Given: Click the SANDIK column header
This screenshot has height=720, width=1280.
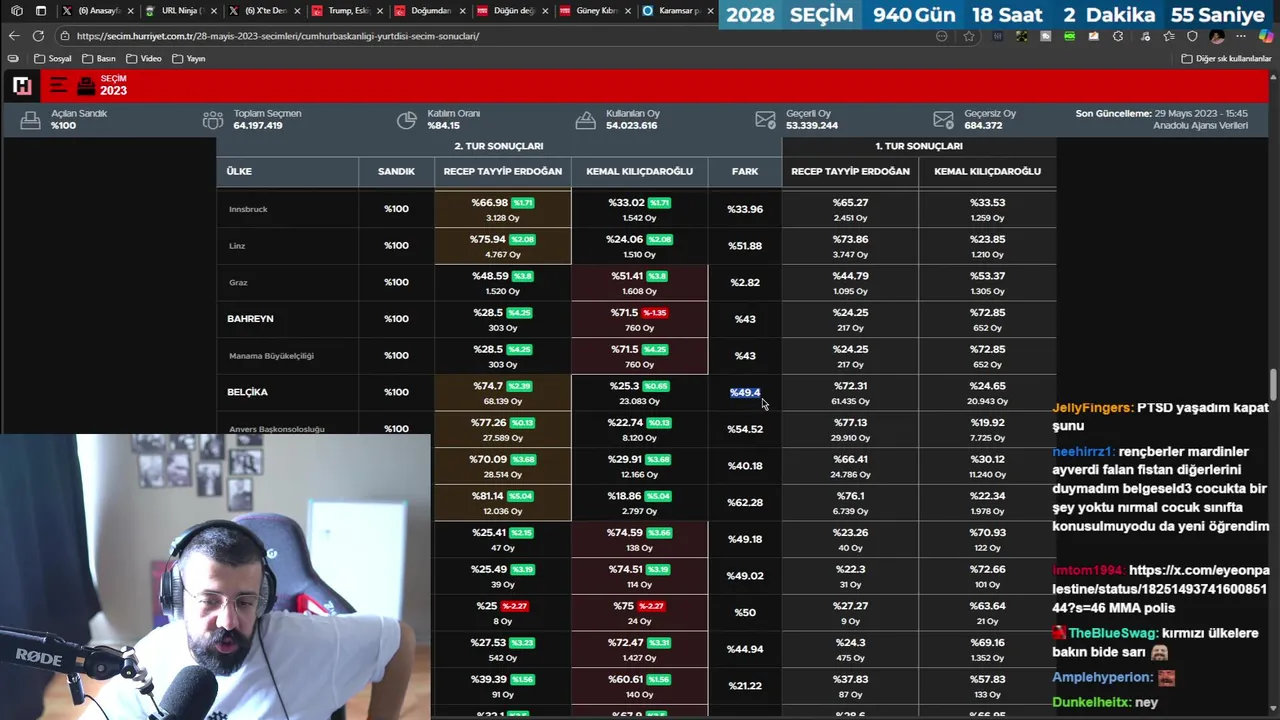Looking at the screenshot, I should click(x=396, y=171).
